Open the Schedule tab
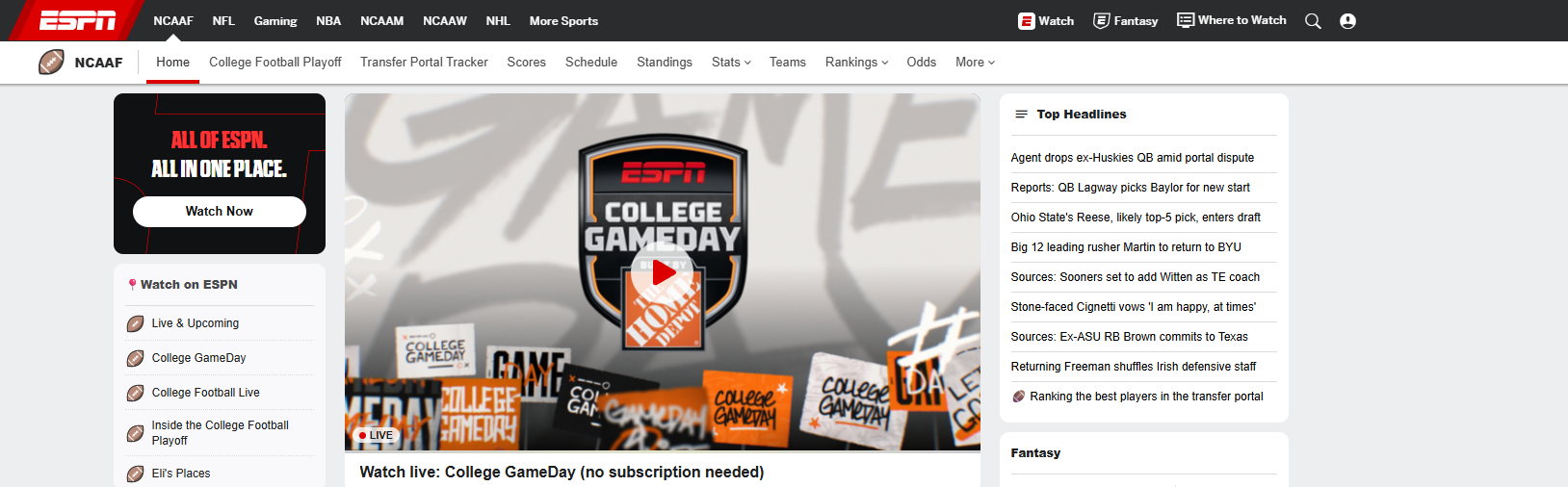Screen dimensions: 1568x487 (x=591, y=63)
